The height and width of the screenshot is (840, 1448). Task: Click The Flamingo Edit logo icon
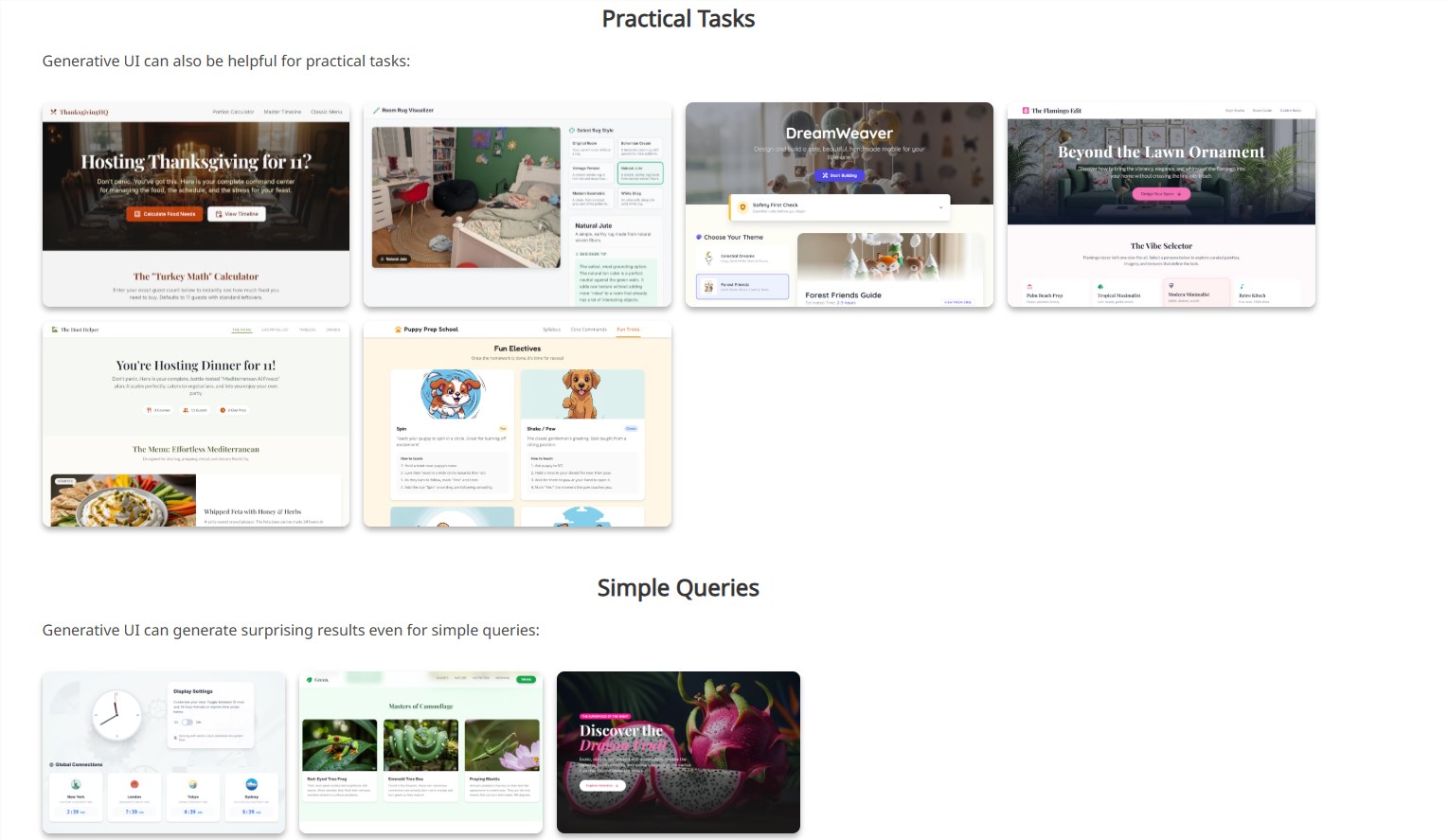pyautogui.click(x=1026, y=109)
